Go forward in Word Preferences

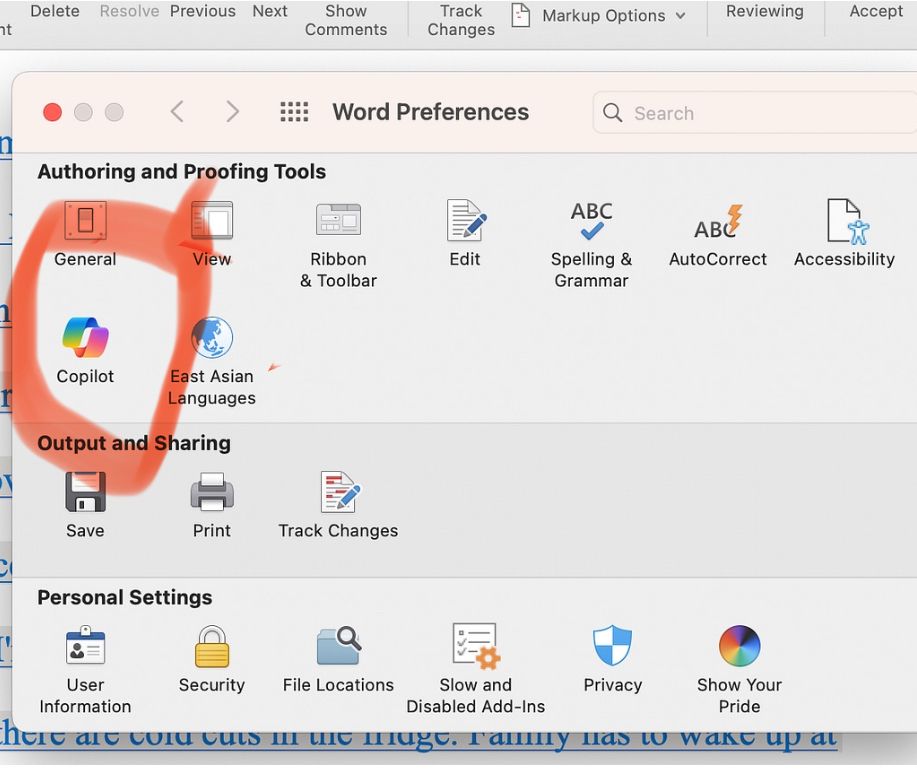click(x=233, y=111)
